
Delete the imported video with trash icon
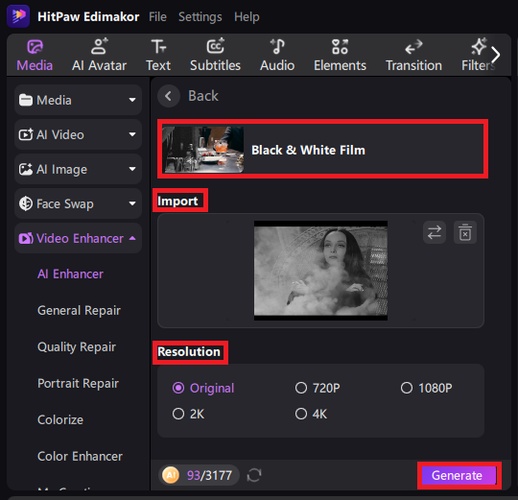click(x=465, y=232)
